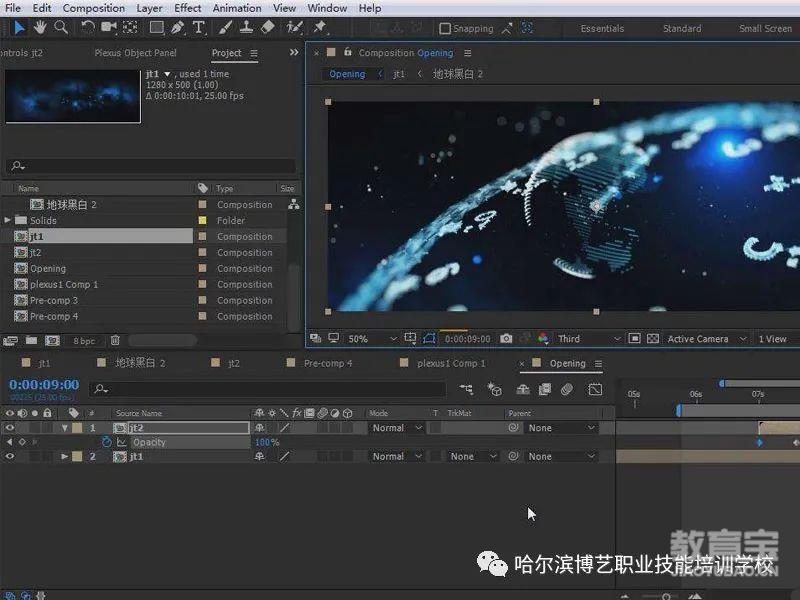
Task: Click the current time 0:00:09:00 in timeline
Action: (x=44, y=384)
